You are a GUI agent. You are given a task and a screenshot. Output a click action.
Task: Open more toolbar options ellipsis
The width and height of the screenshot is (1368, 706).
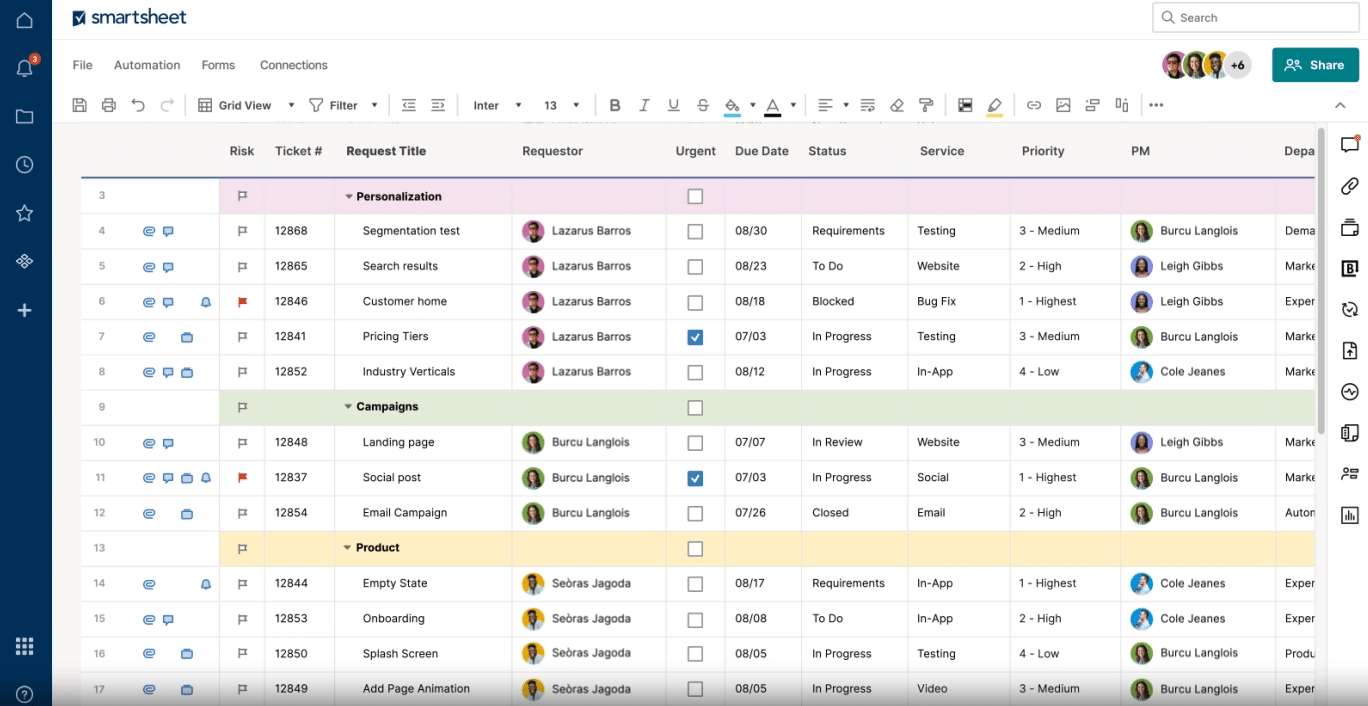(1156, 105)
